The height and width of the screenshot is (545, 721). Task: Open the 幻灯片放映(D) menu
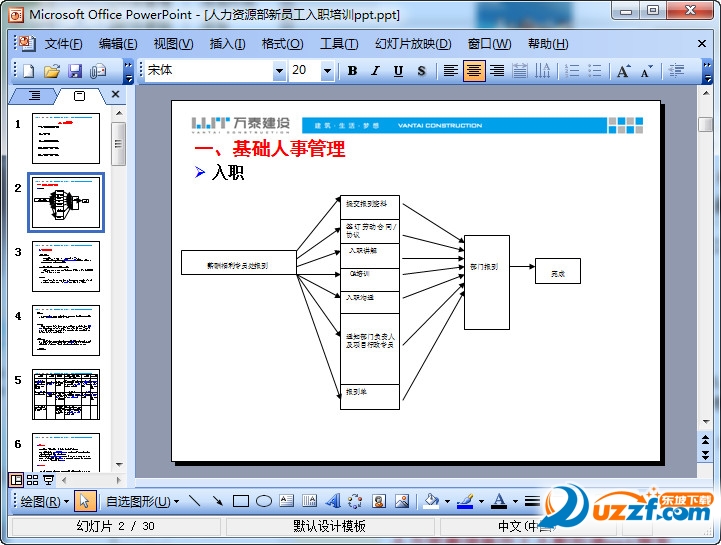click(x=413, y=44)
